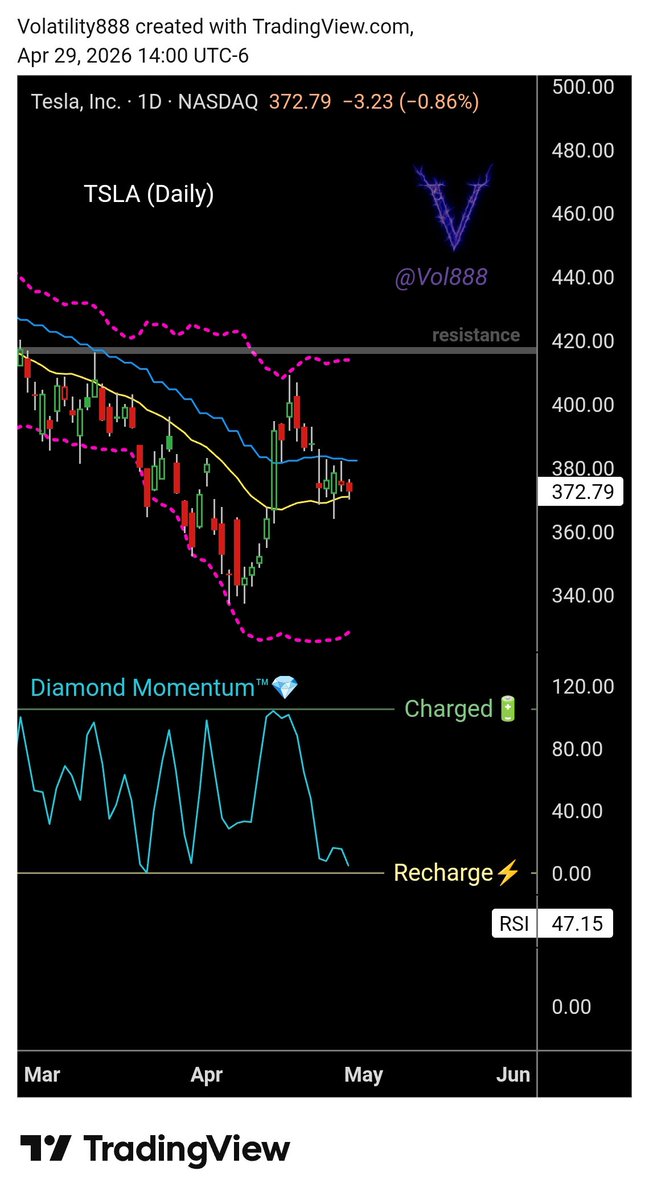Click the 340.00 price axis label
Screen dimensions: 649x1200
coord(582,596)
